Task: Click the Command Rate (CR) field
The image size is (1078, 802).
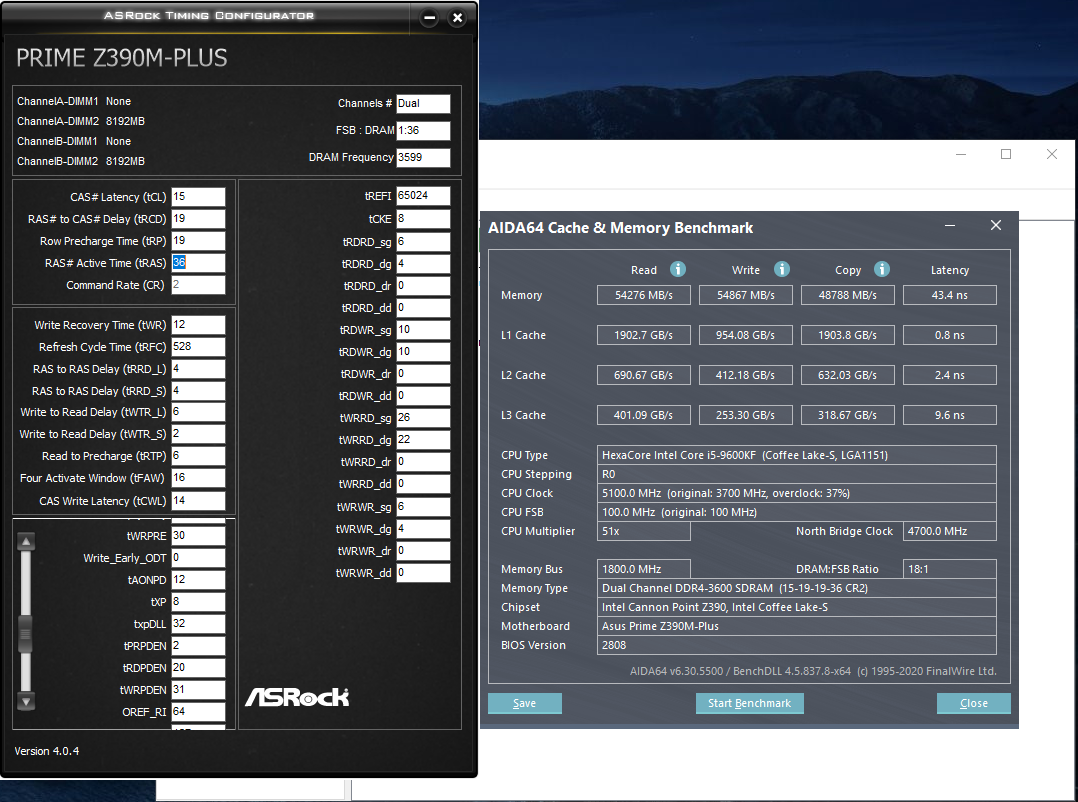Action: pos(198,285)
